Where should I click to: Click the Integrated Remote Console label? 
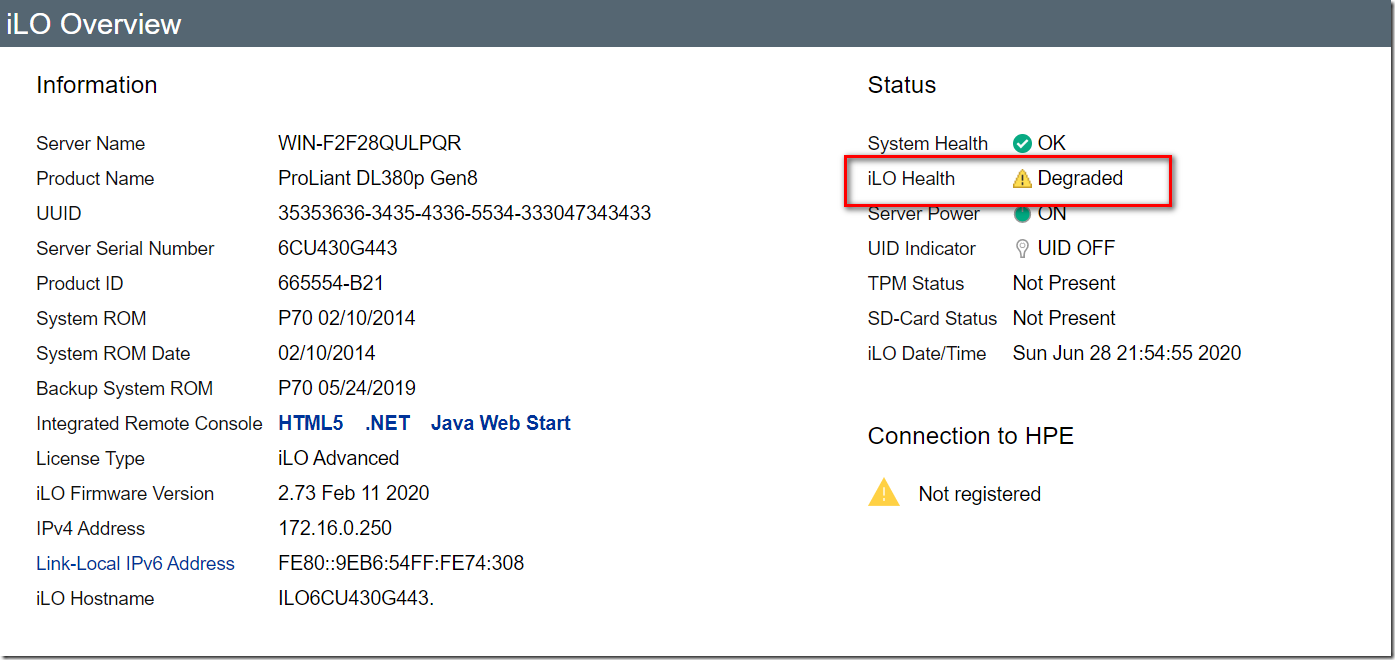[x=149, y=423]
